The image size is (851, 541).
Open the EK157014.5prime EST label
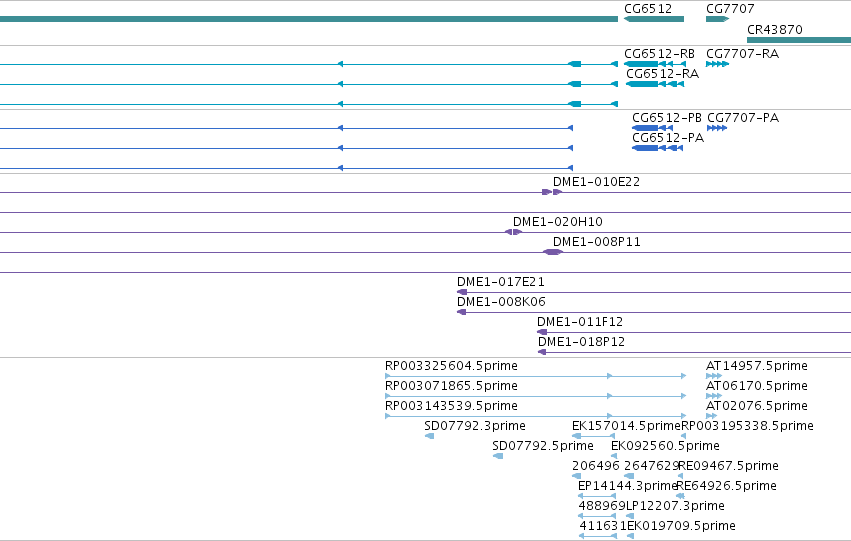click(x=626, y=427)
